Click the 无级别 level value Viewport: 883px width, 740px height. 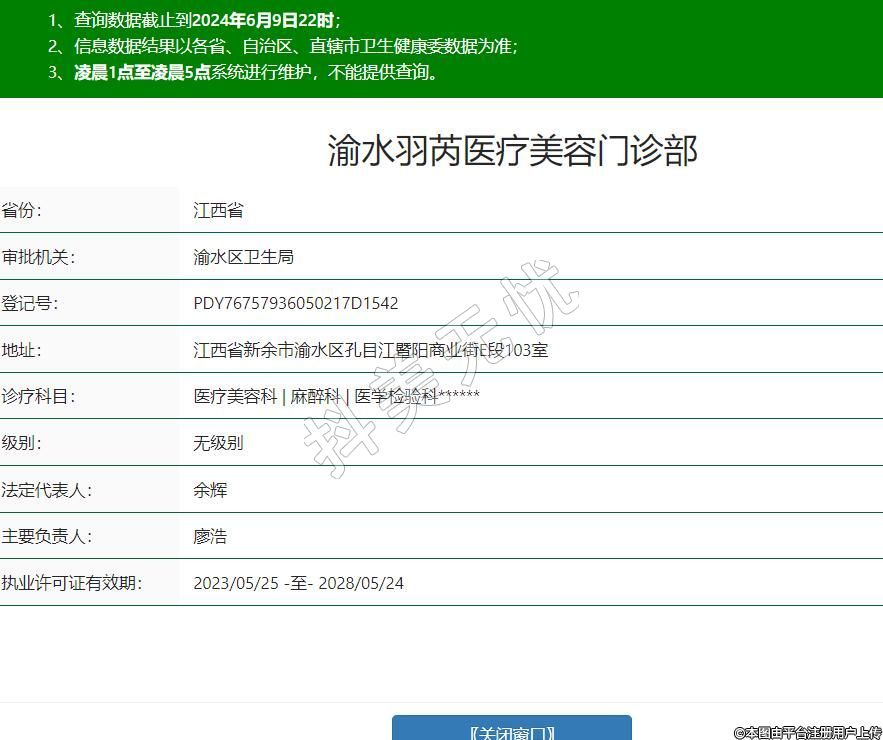[218, 443]
